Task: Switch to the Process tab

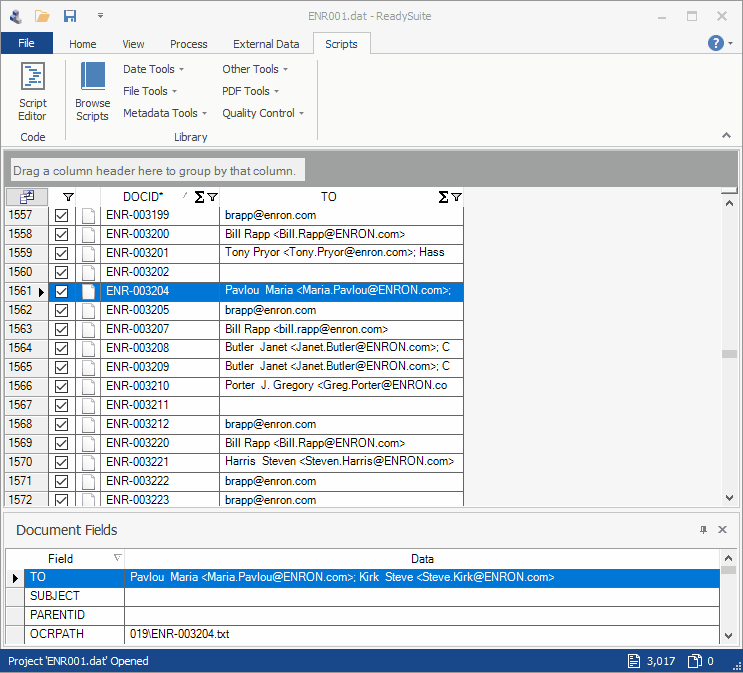Action: (x=189, y=44)
